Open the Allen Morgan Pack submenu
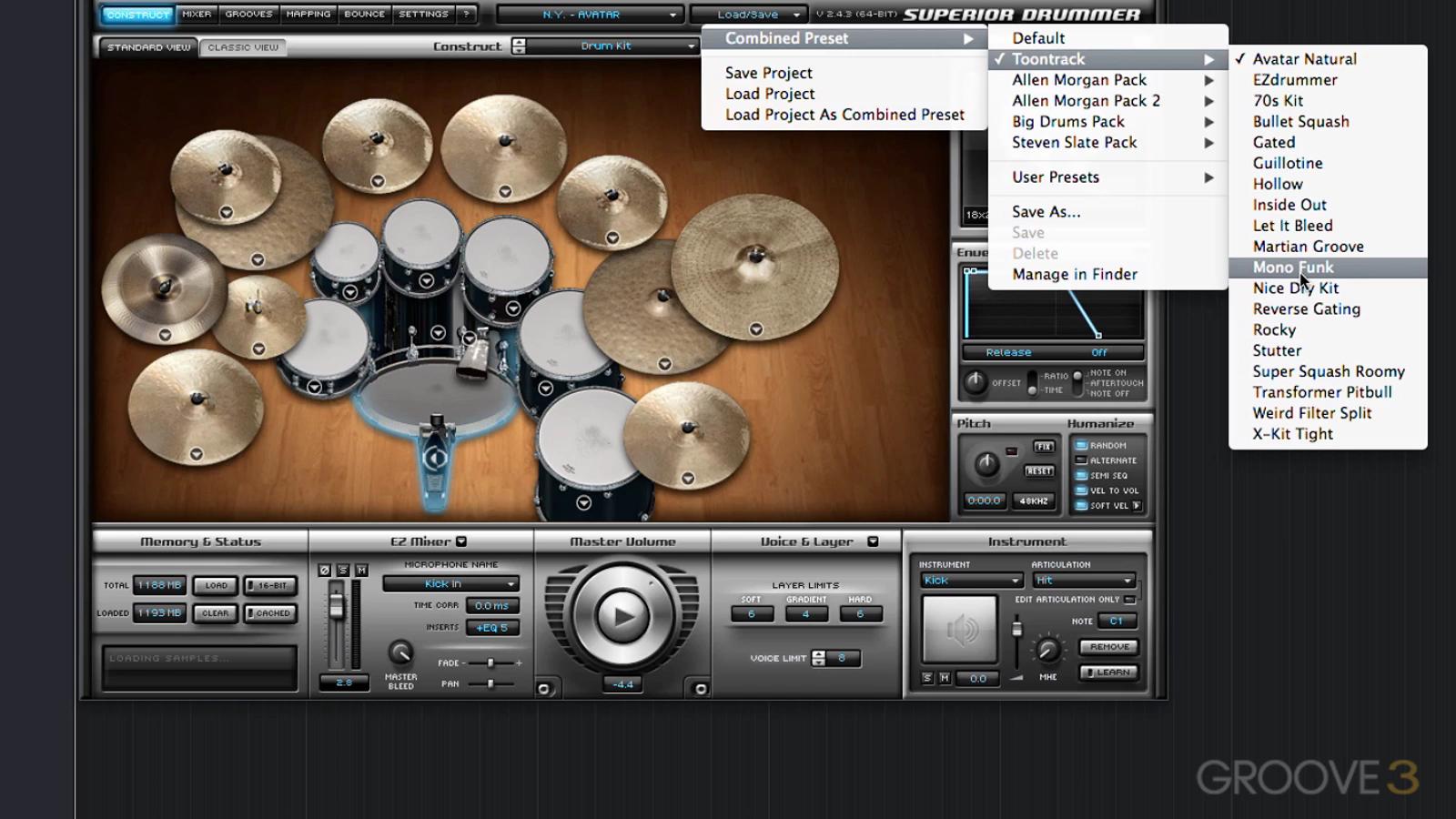1456x819 pixels. tap(1108, 80)
